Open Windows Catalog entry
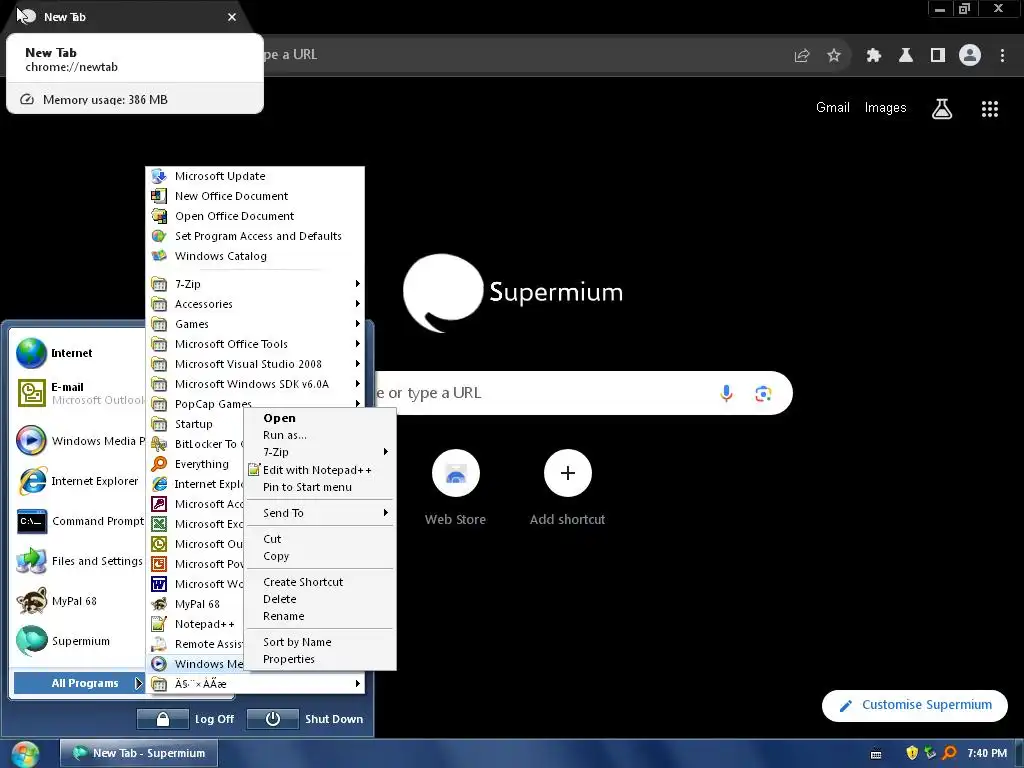This screenshot has height=768, width=1024. 255,256
